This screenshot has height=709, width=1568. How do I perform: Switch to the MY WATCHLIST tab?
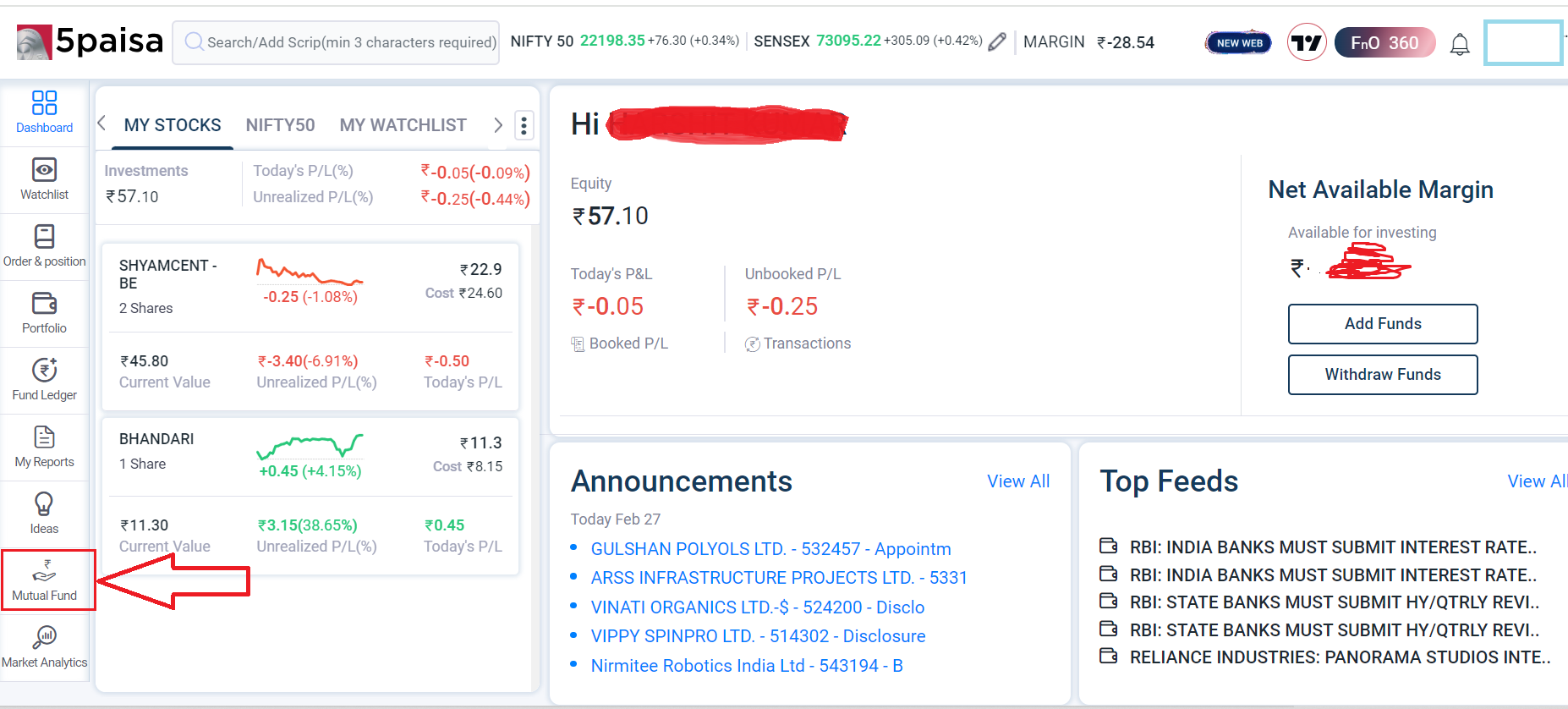tap(403, 125)
